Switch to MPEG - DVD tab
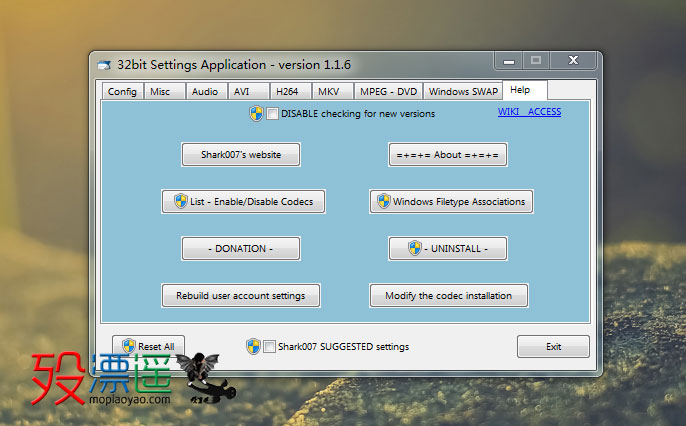Screen dimensions: 686x426 click(388, 91)
